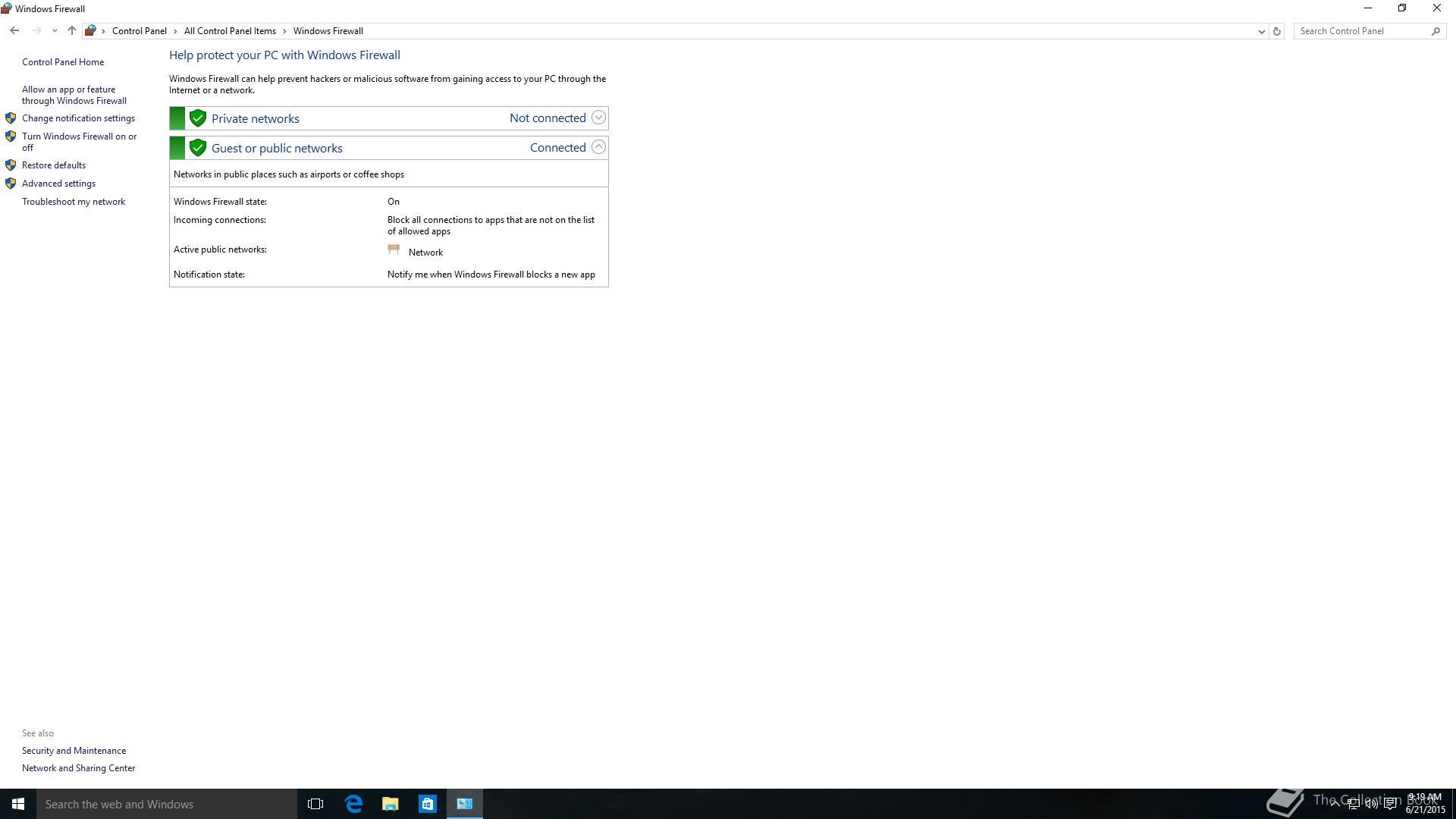Go back using the back arrow
The image size is (1456, 819).
click(x=14, y=31)
